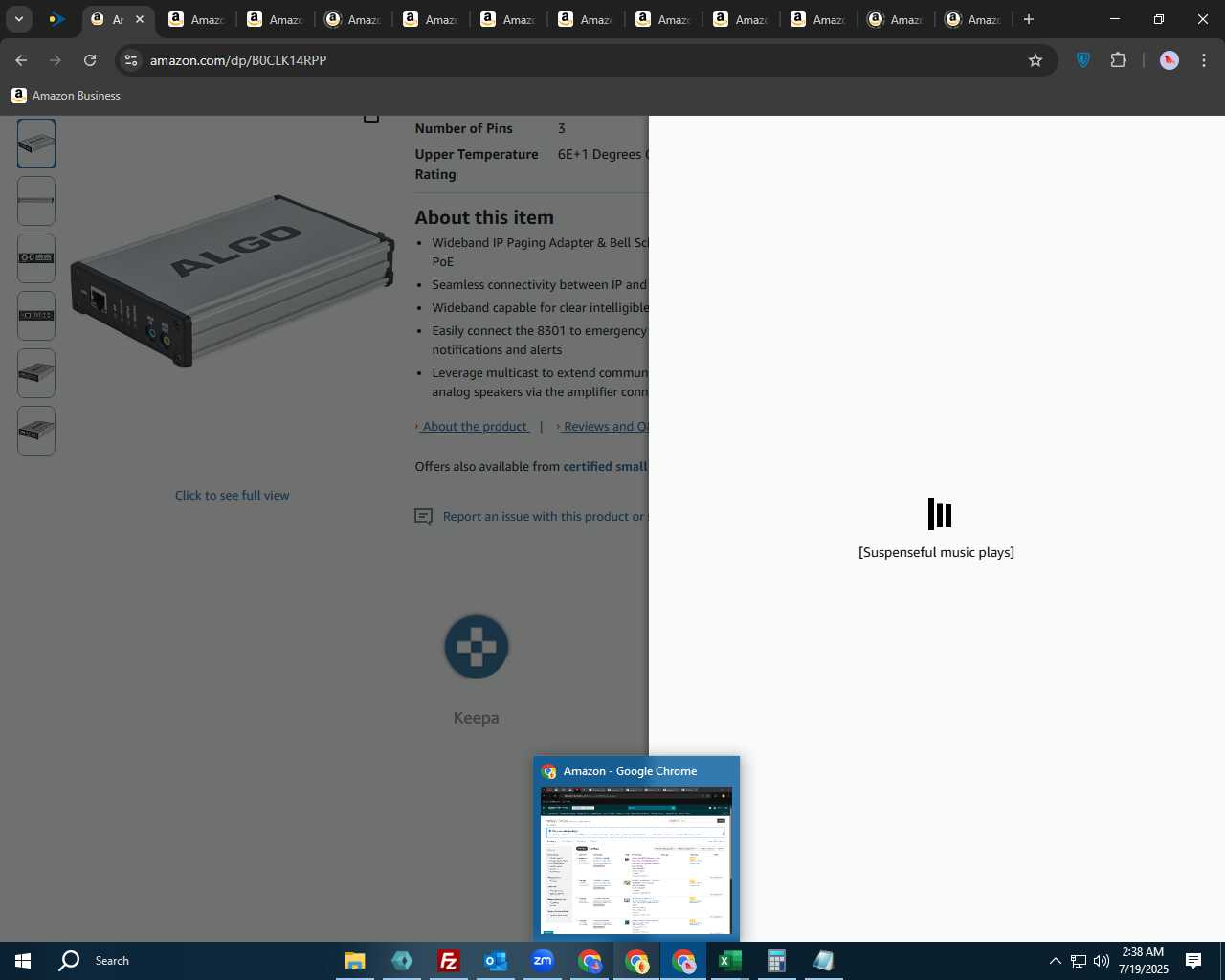This screenshot has width=1225, height=980.
Task: Reload the Amazon product page
Action: pyautogui.click(x=90, y=60)
